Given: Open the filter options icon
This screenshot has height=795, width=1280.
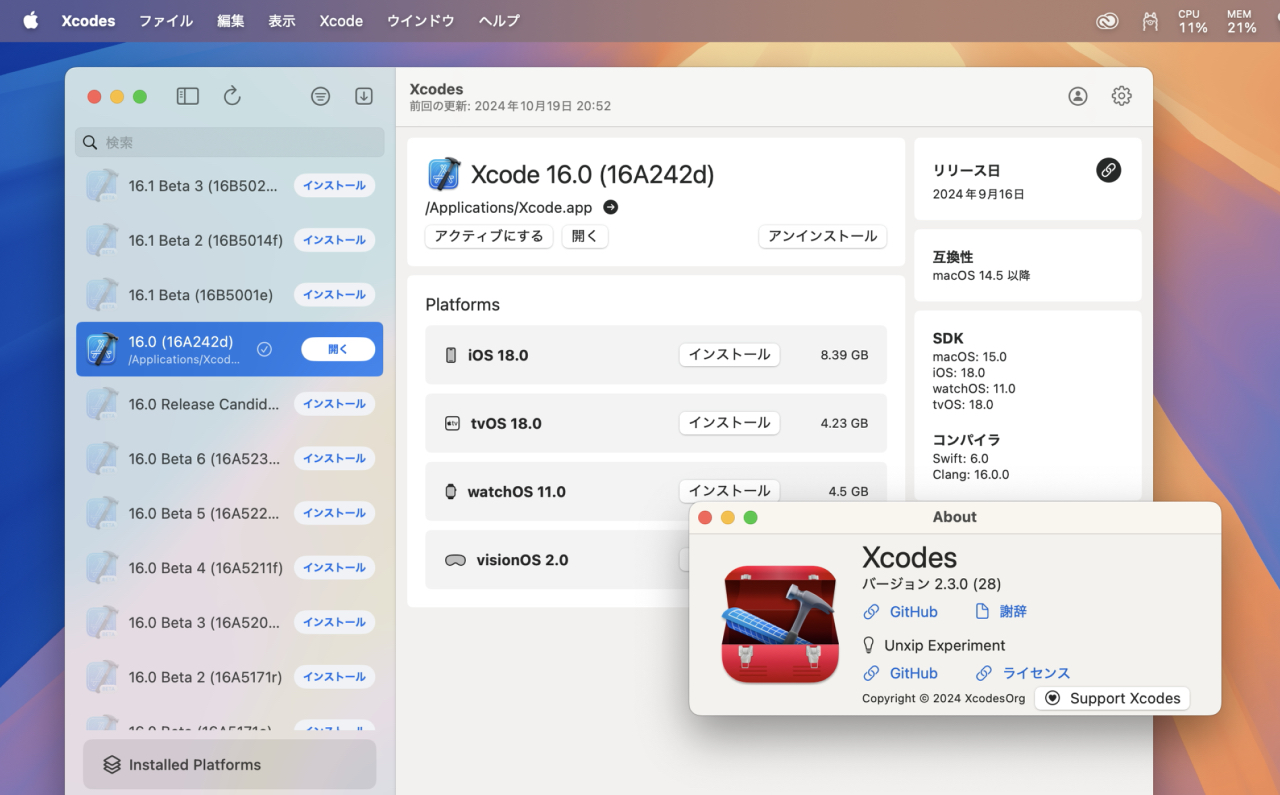Looking at the screenshot, I should tap(320, 96).
